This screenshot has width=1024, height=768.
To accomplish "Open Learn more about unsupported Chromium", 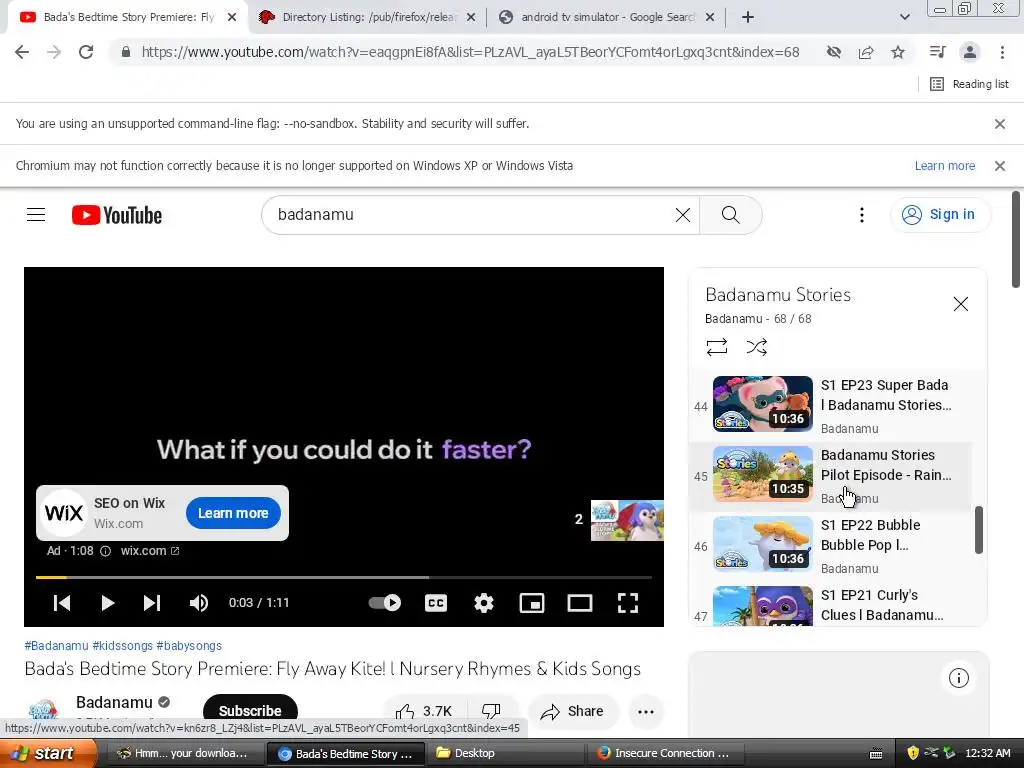I will point(944,166).
